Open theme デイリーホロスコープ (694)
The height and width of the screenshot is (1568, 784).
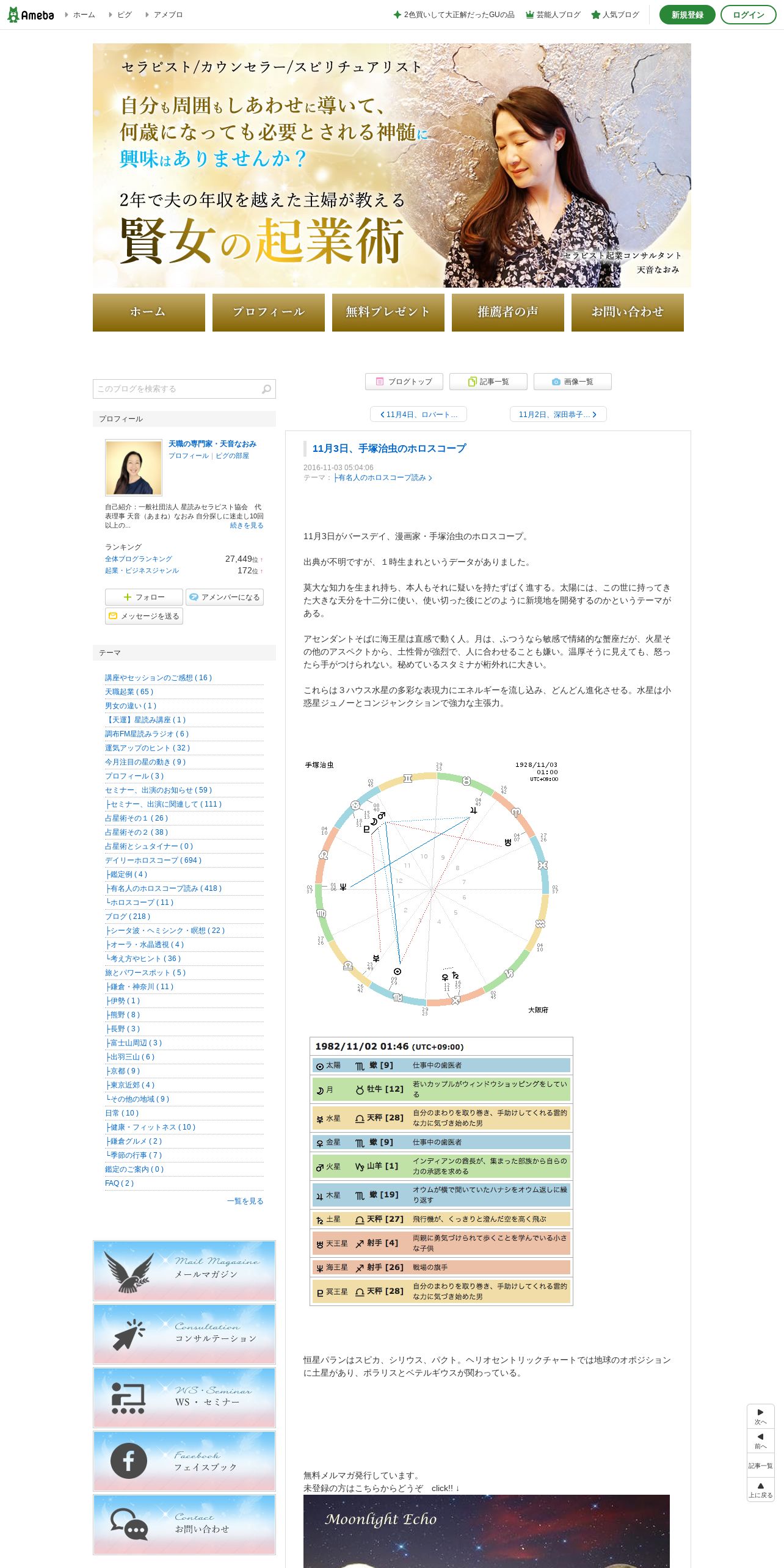[153, 860]
